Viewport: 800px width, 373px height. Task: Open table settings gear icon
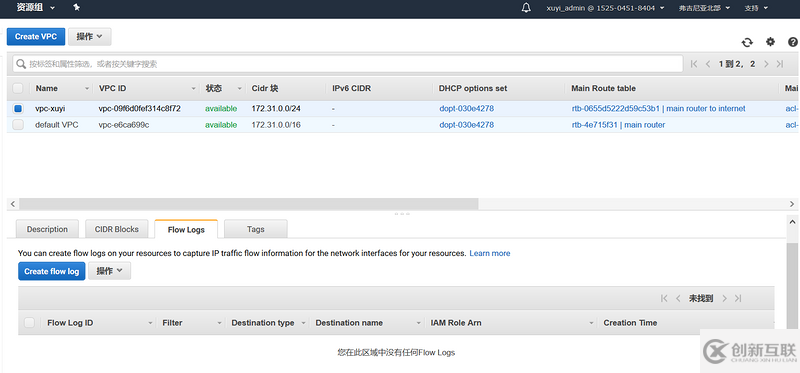(770, 42)
